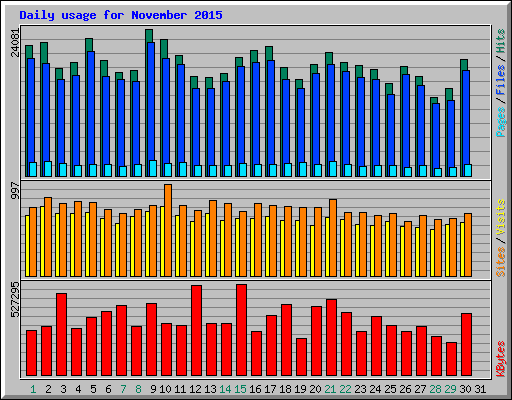This screenshot has height=400, width=512.
Task: Select the red KBytes bar for day 30
Action: (x=466, y=344)
